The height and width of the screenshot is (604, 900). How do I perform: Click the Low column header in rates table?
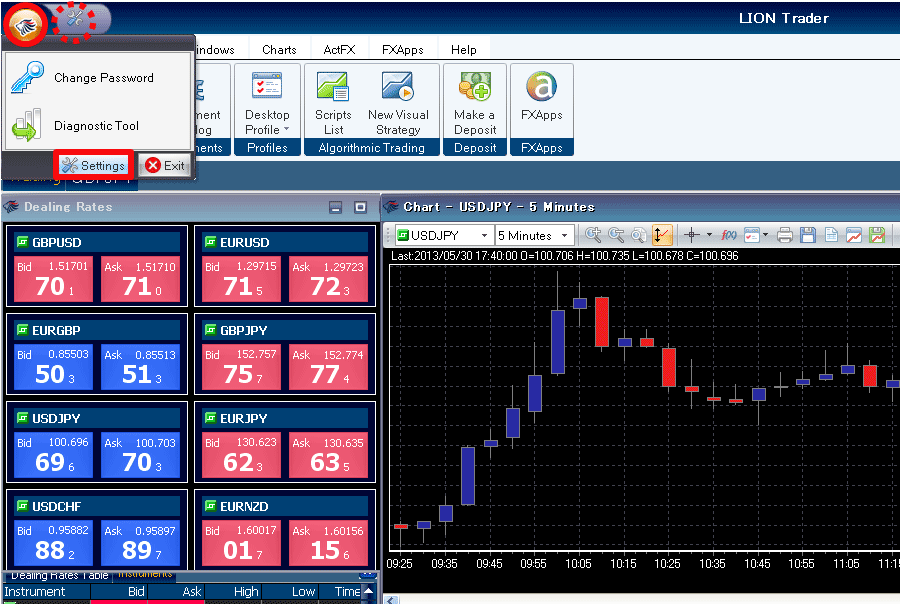pyautogui.click(x=290, y=591)
